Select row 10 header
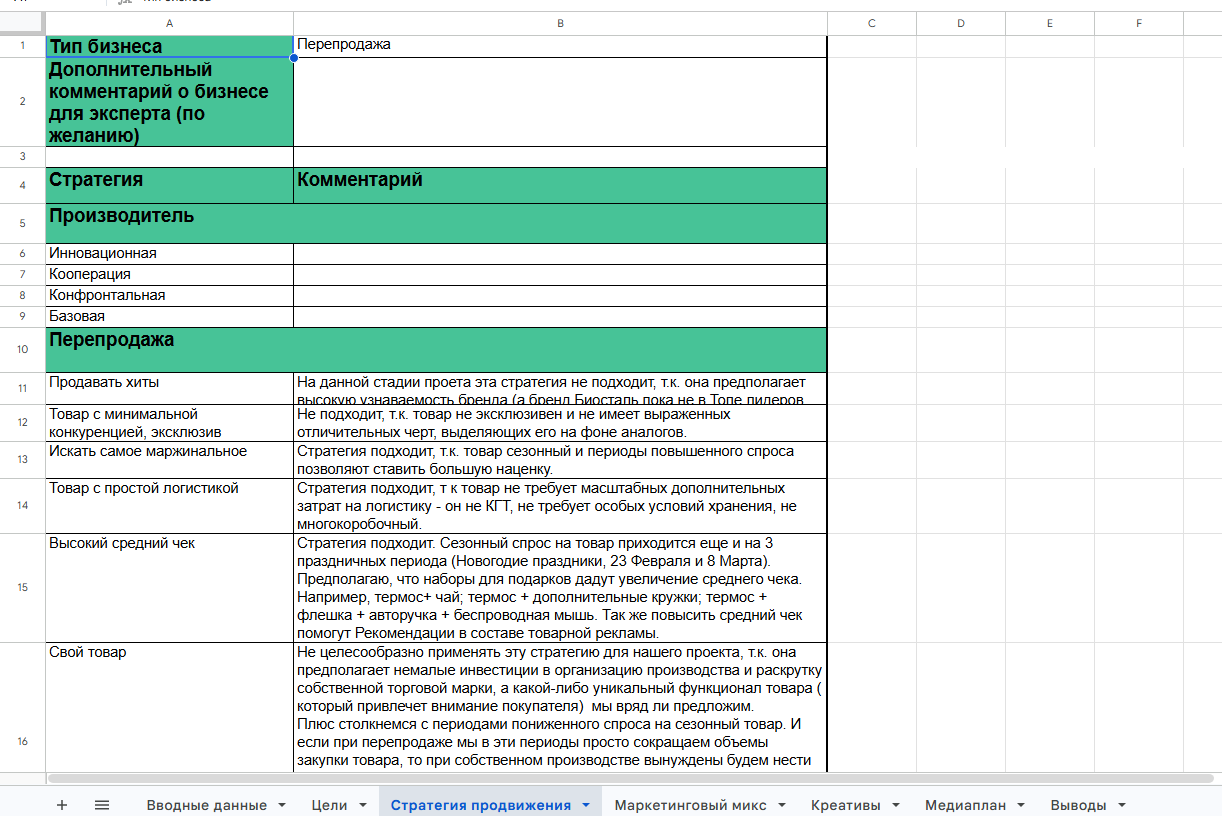 [x=22, y=350]
